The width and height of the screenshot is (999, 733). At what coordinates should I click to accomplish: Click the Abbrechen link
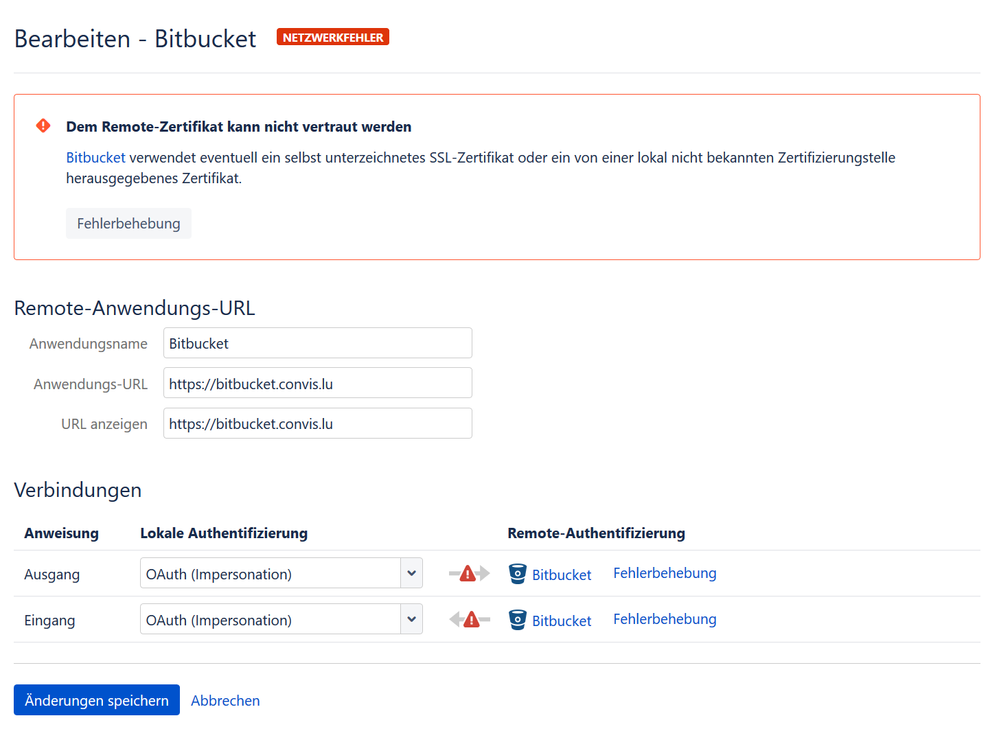[226, 700]
